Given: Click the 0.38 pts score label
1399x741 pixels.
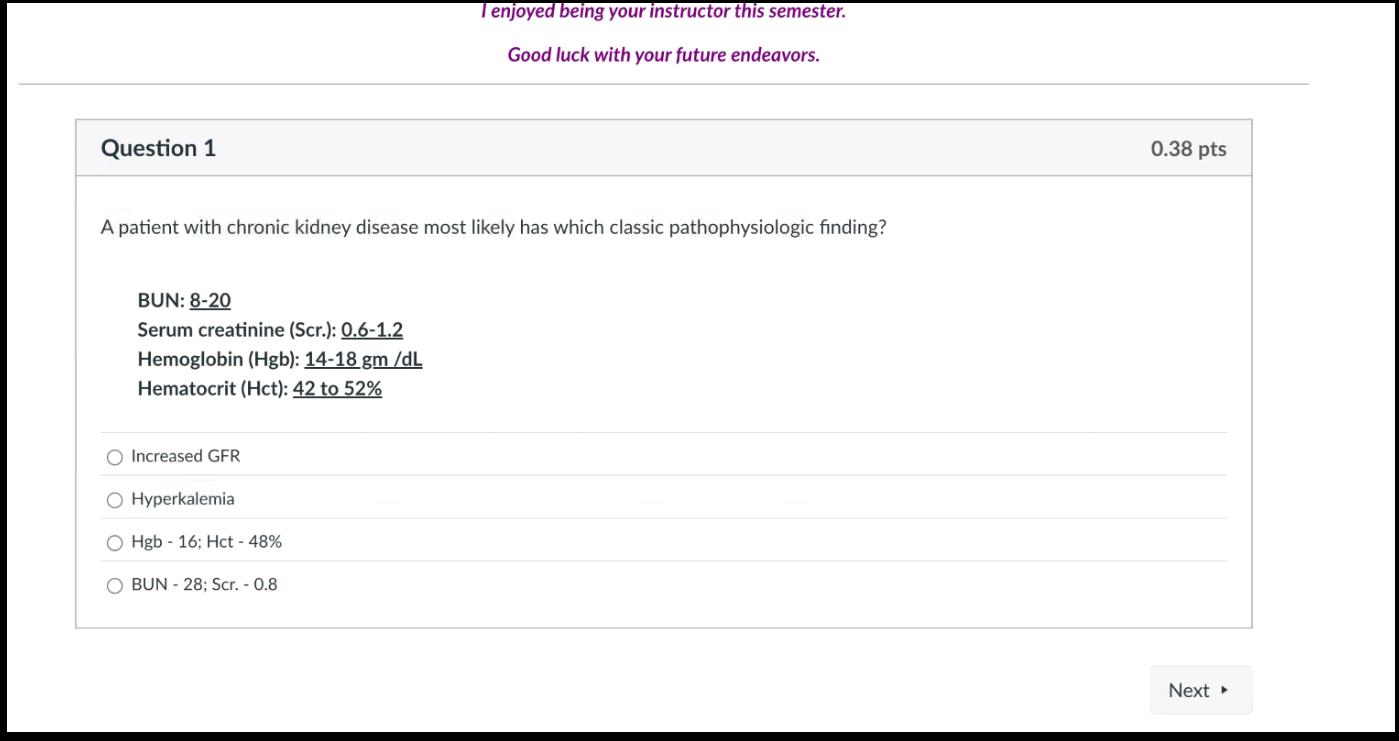Looking at the screenshot, I should [x=1188, y=149].
